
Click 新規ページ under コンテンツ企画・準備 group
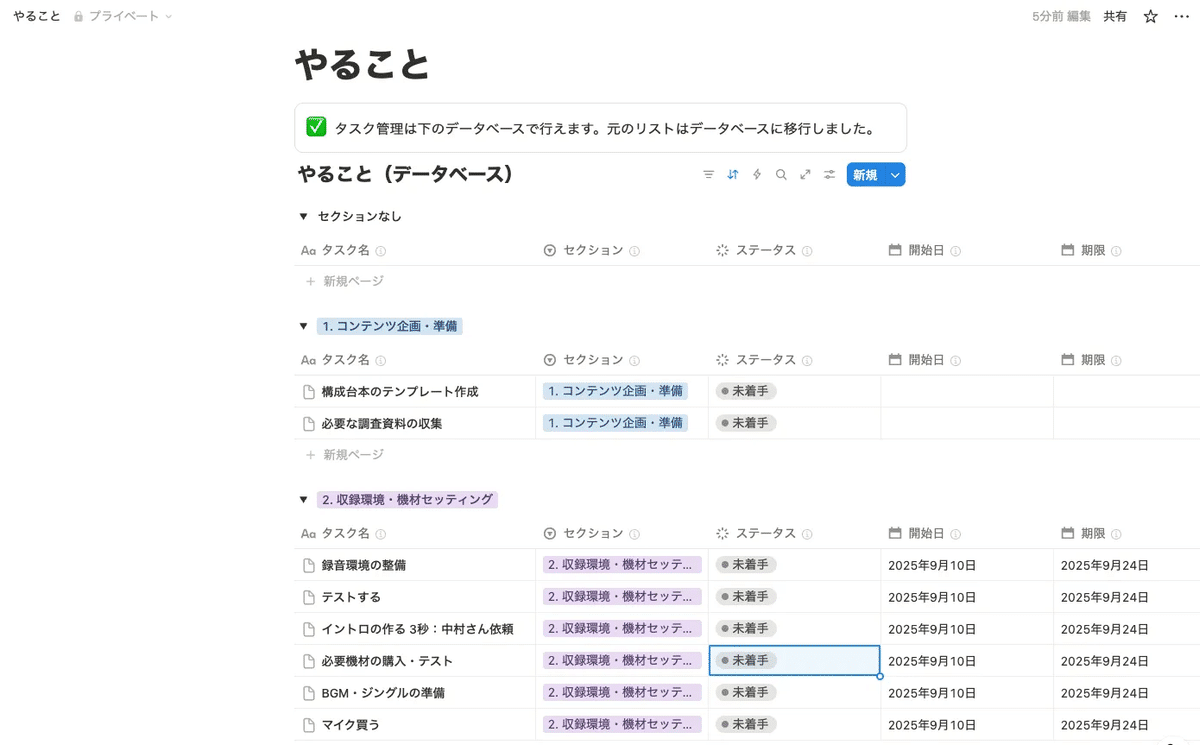[x=352, y=455]
